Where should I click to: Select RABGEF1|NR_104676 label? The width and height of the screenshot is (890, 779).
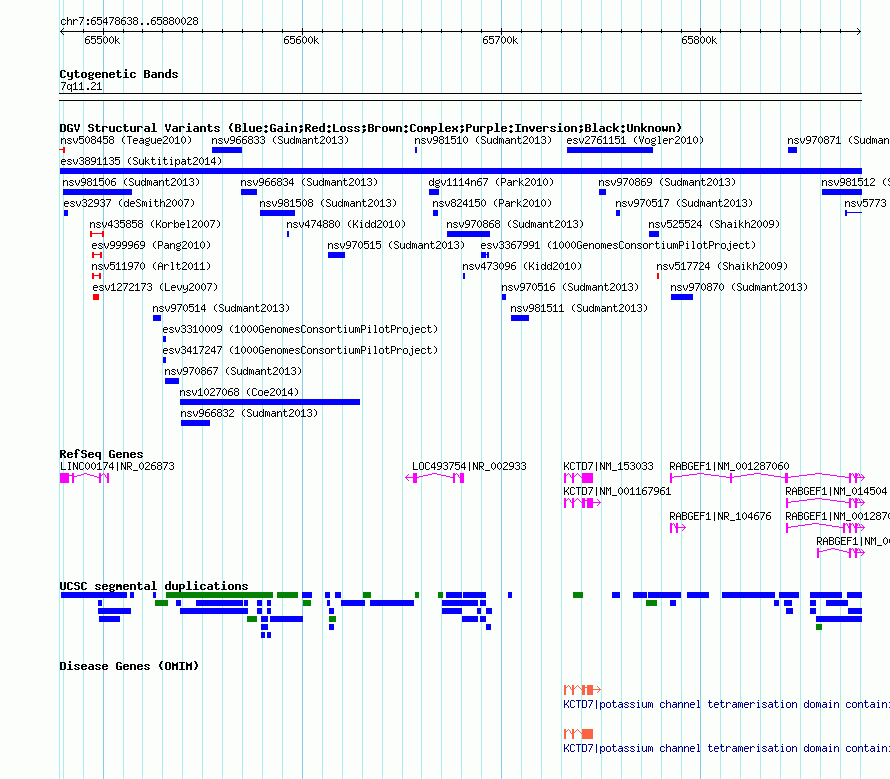(720, 516)
